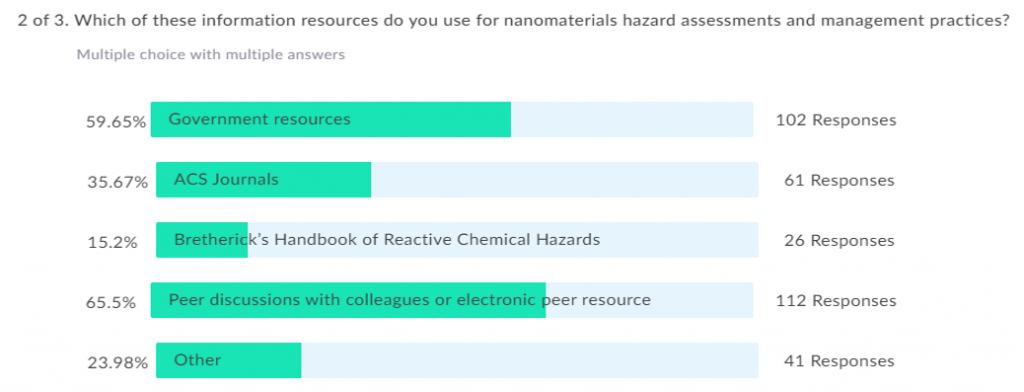The width and height of the screenshot is (1024, 392).
Task: Click unfilled portion of Government resources bar
Action: [x=632, y=120]
